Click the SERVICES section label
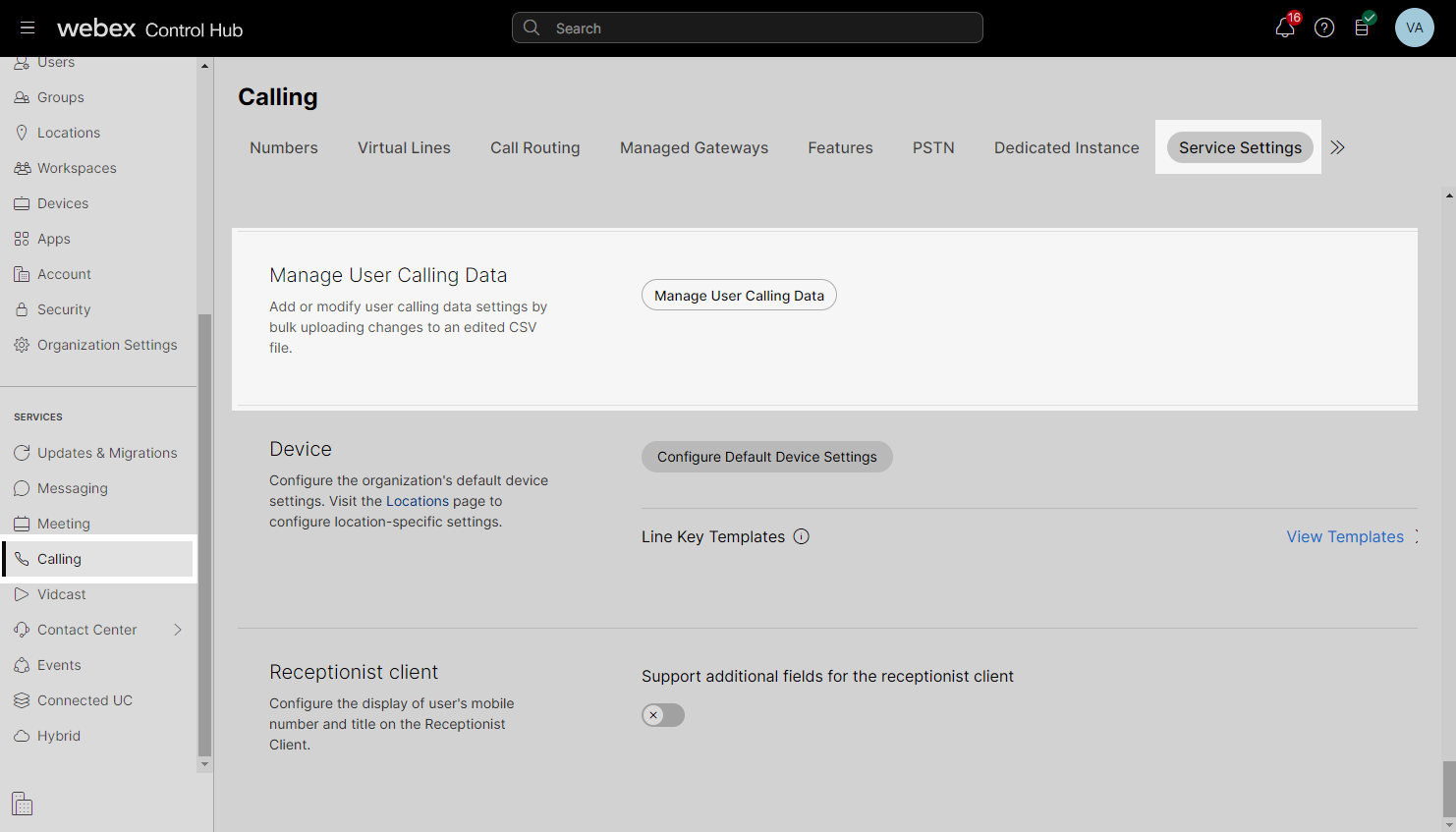 point(38,416)
